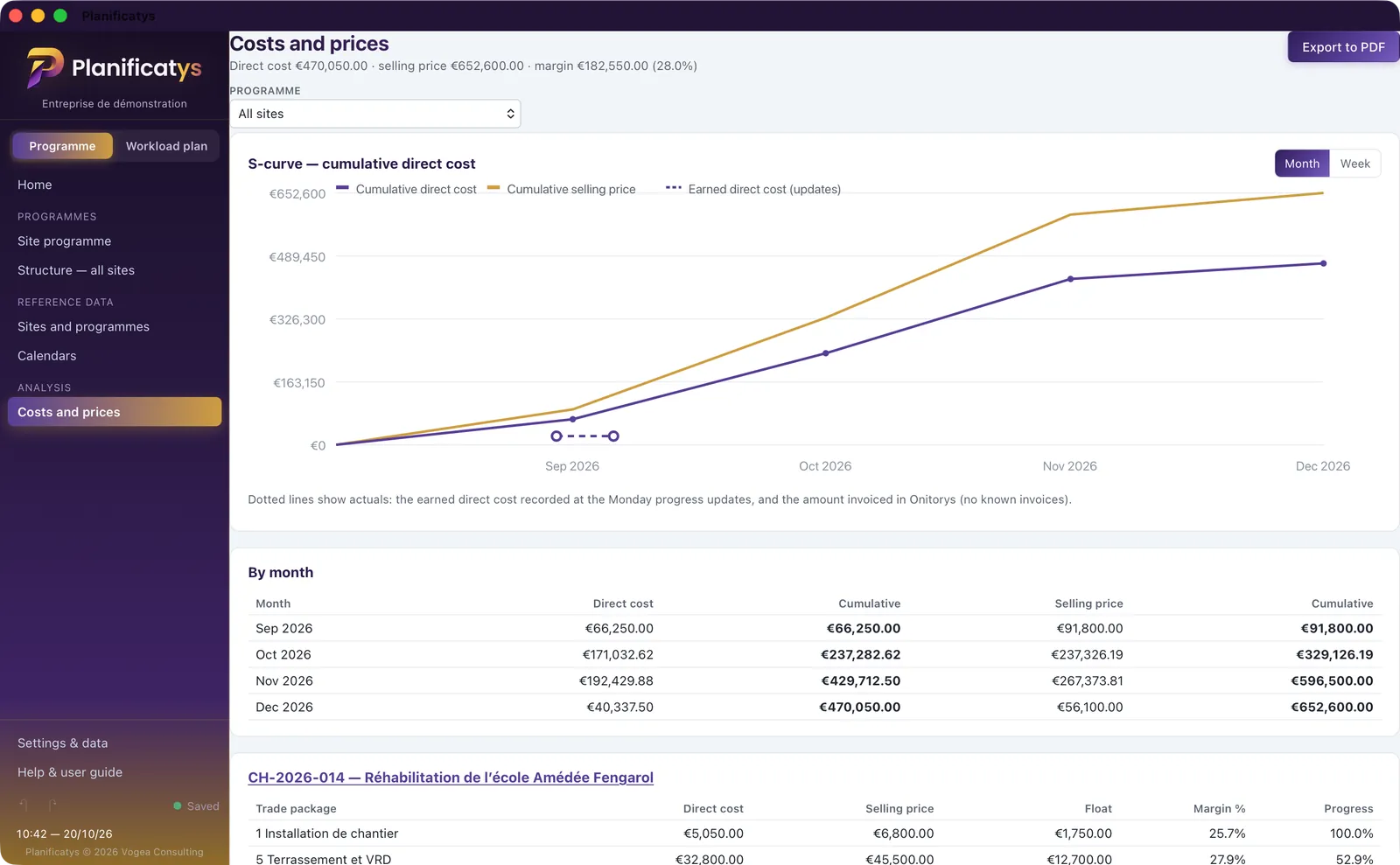This screenshot has height=865, width=1400.
Task: Go to Calendars reference data
Action: (x=47, y=356)
